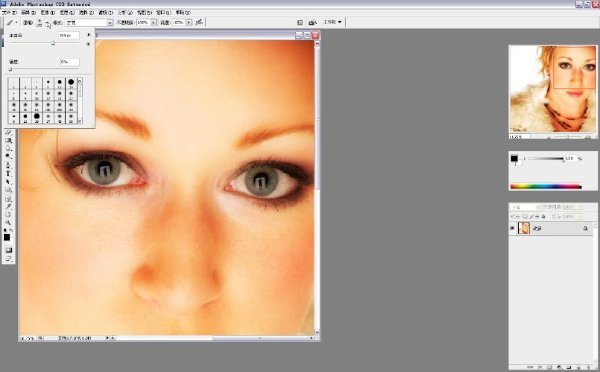Pick a color from the spectrum ramp
The image size is (600, 372).
[x=546, y=187]
